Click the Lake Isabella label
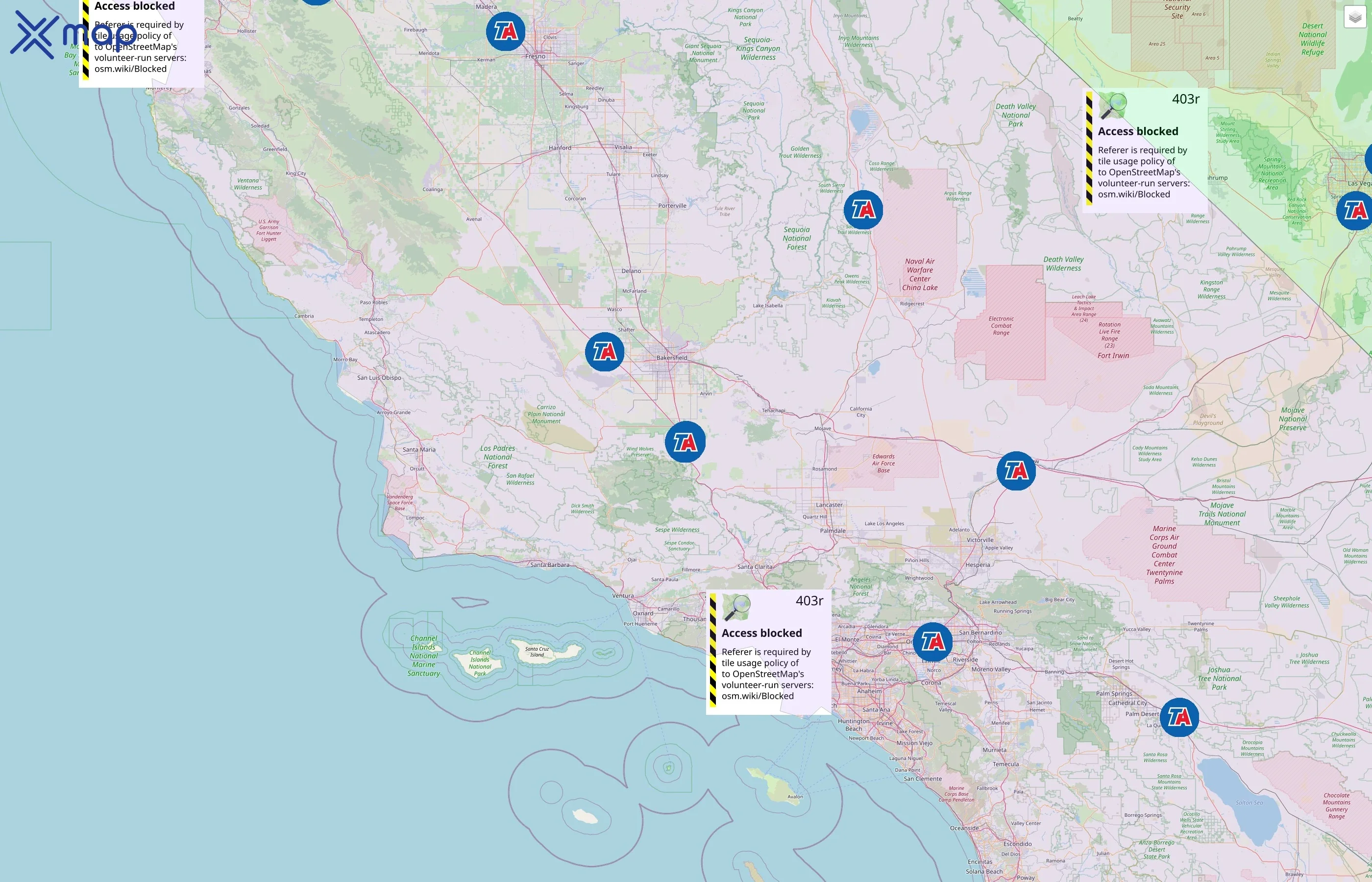Image resolution: width=1372 pixels, height=882 pixels. pos(767,305)
